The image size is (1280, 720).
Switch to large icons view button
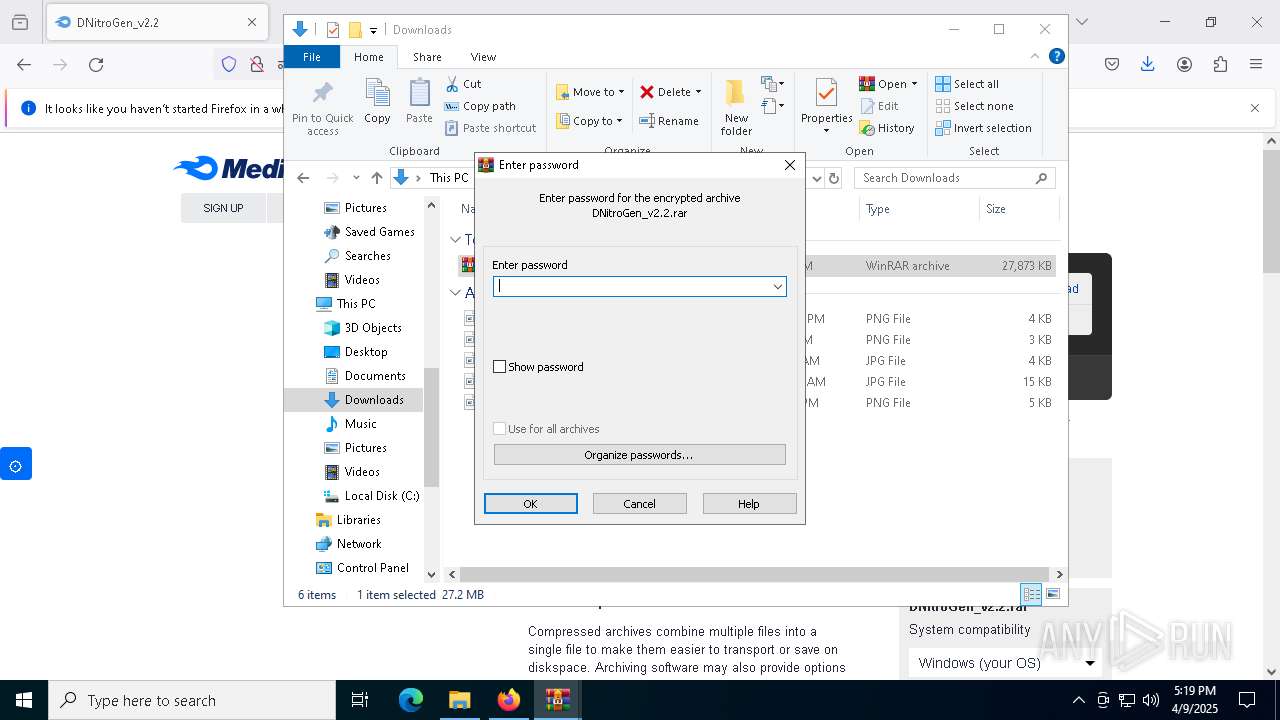pyautogui.click(x=1052, y=594)
